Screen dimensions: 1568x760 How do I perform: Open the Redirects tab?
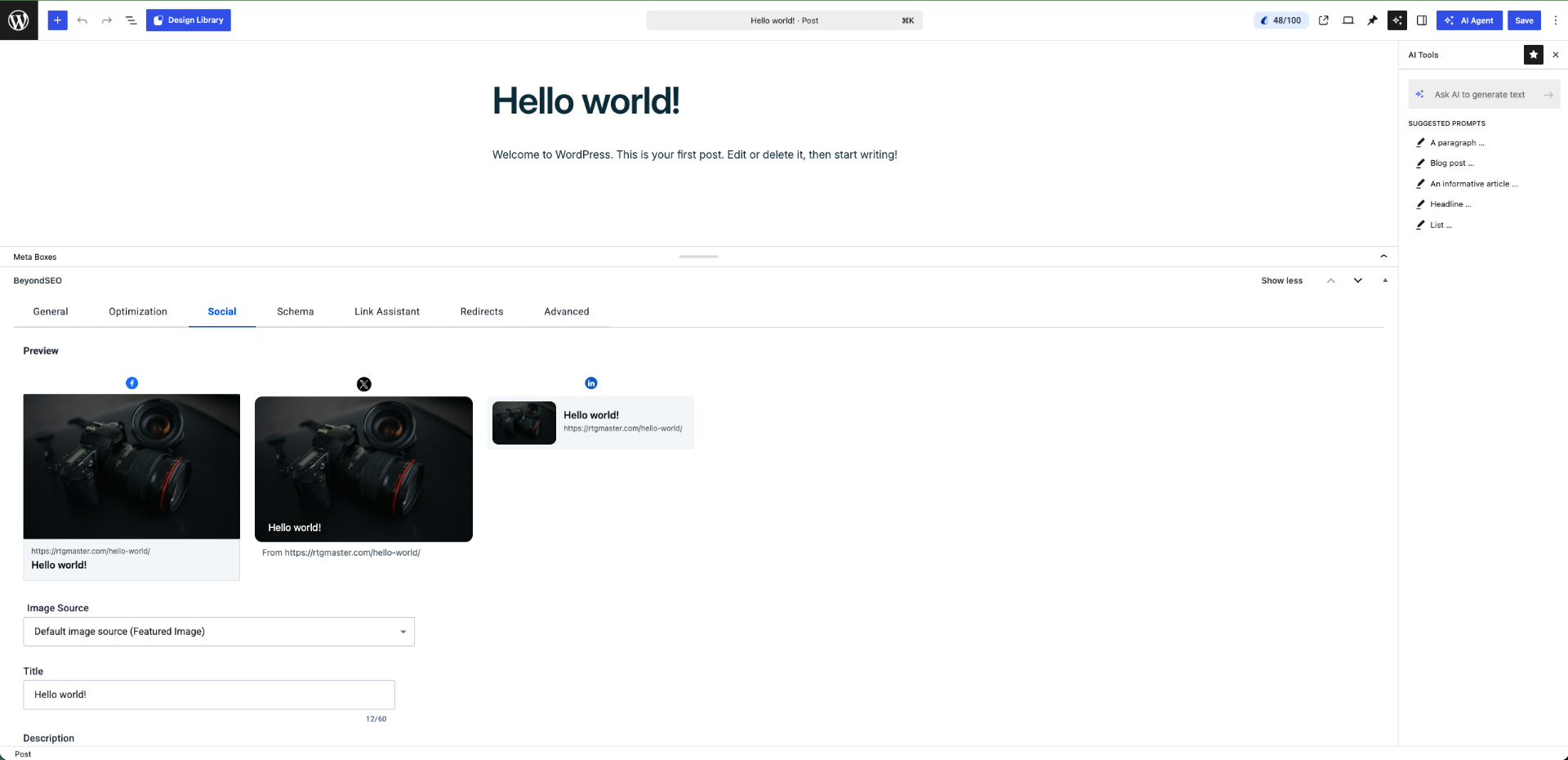[x=482, y=311]
